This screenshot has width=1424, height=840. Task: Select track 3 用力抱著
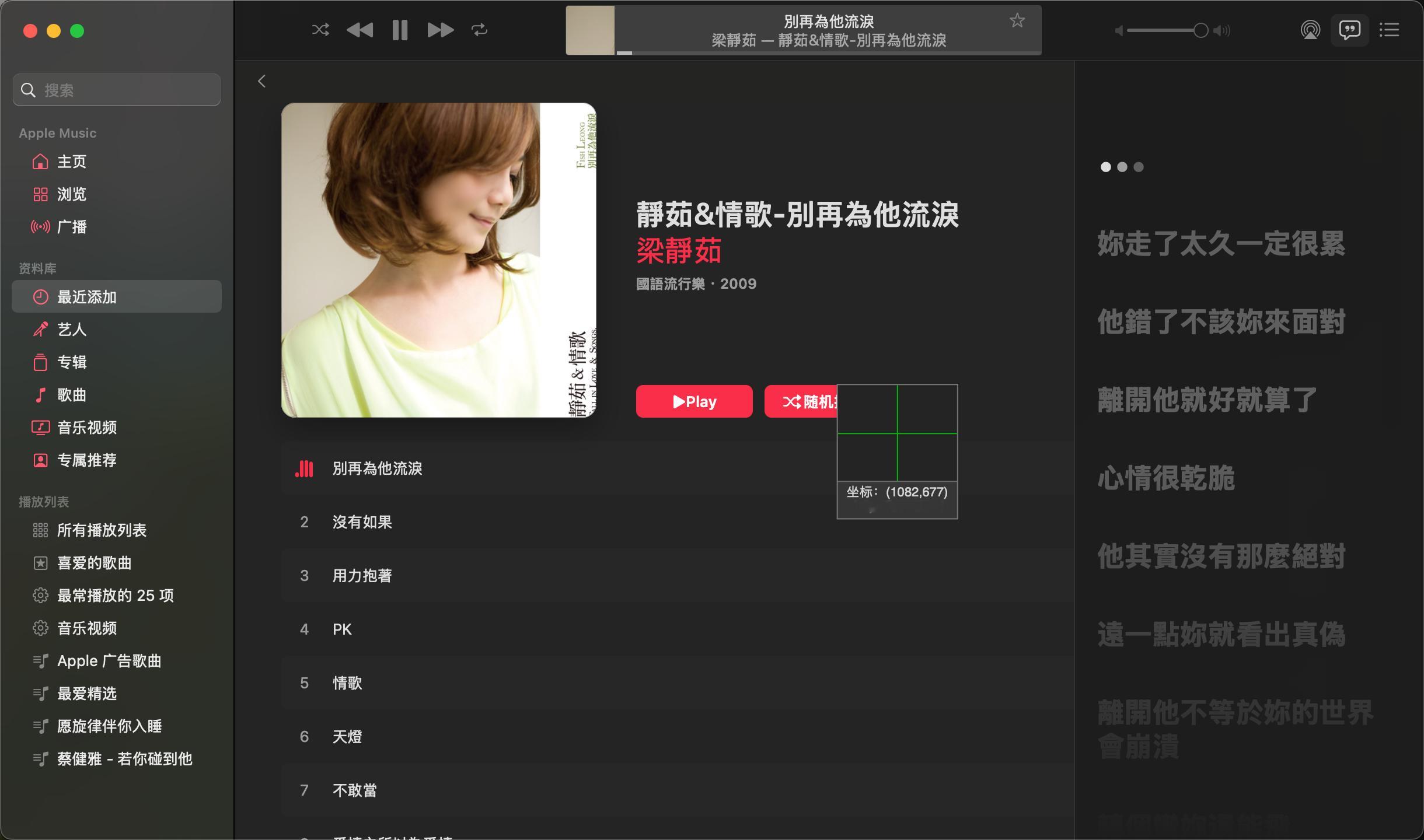pos(678,576)
